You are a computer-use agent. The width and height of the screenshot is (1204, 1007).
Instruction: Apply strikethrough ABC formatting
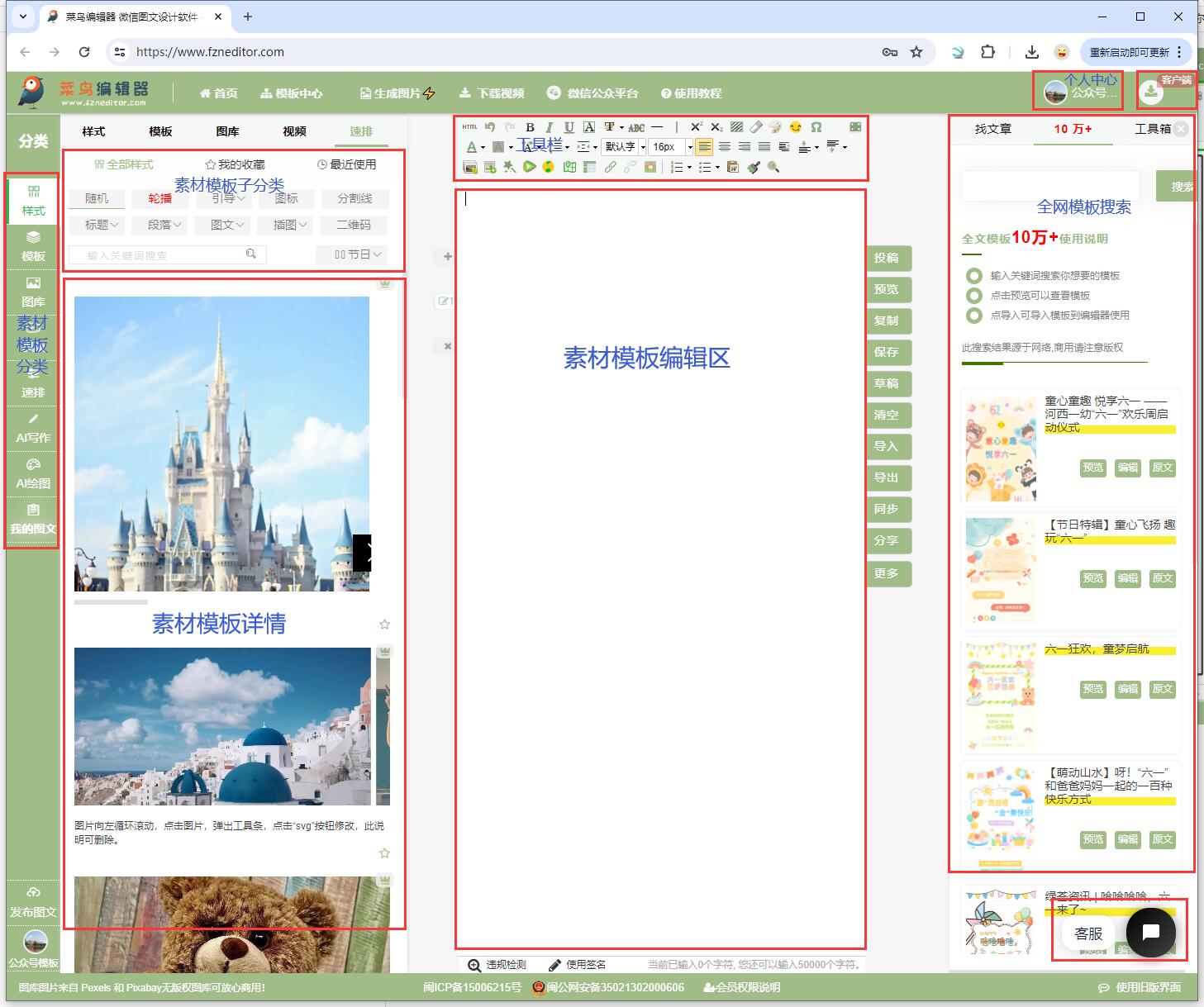click(636, 127)
